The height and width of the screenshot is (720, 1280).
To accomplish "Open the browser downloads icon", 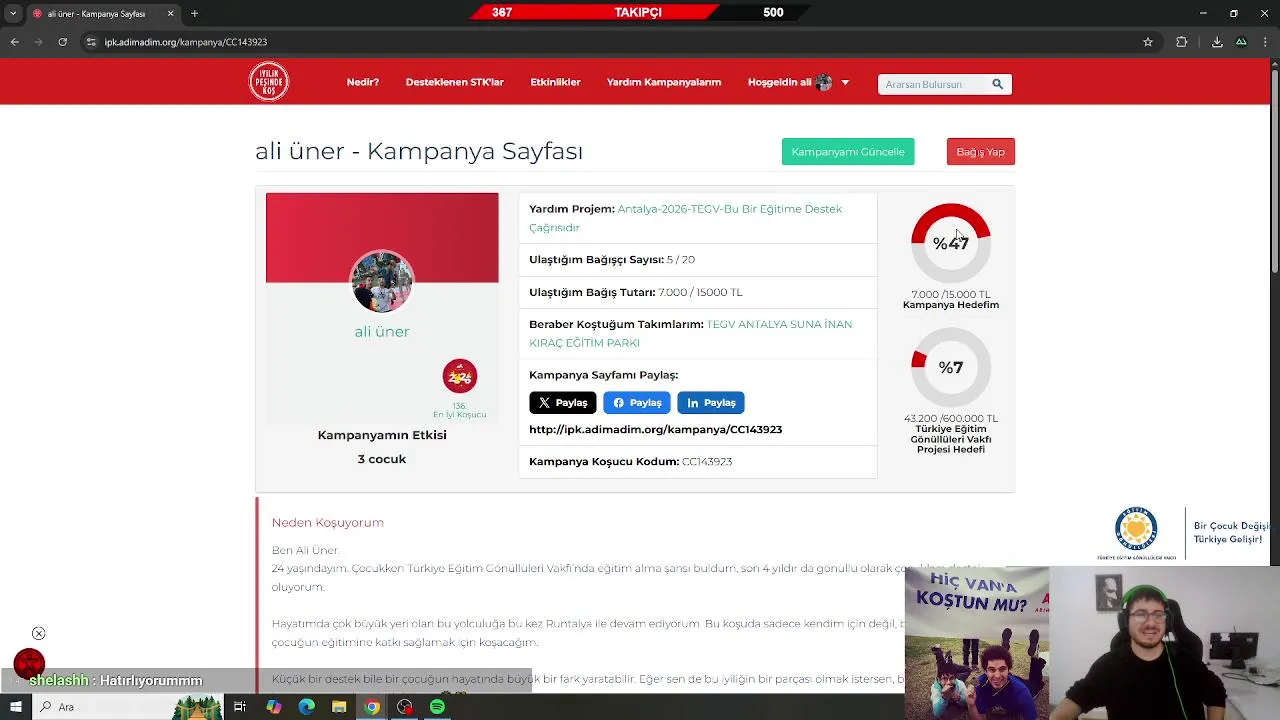I will [1217, 42].
